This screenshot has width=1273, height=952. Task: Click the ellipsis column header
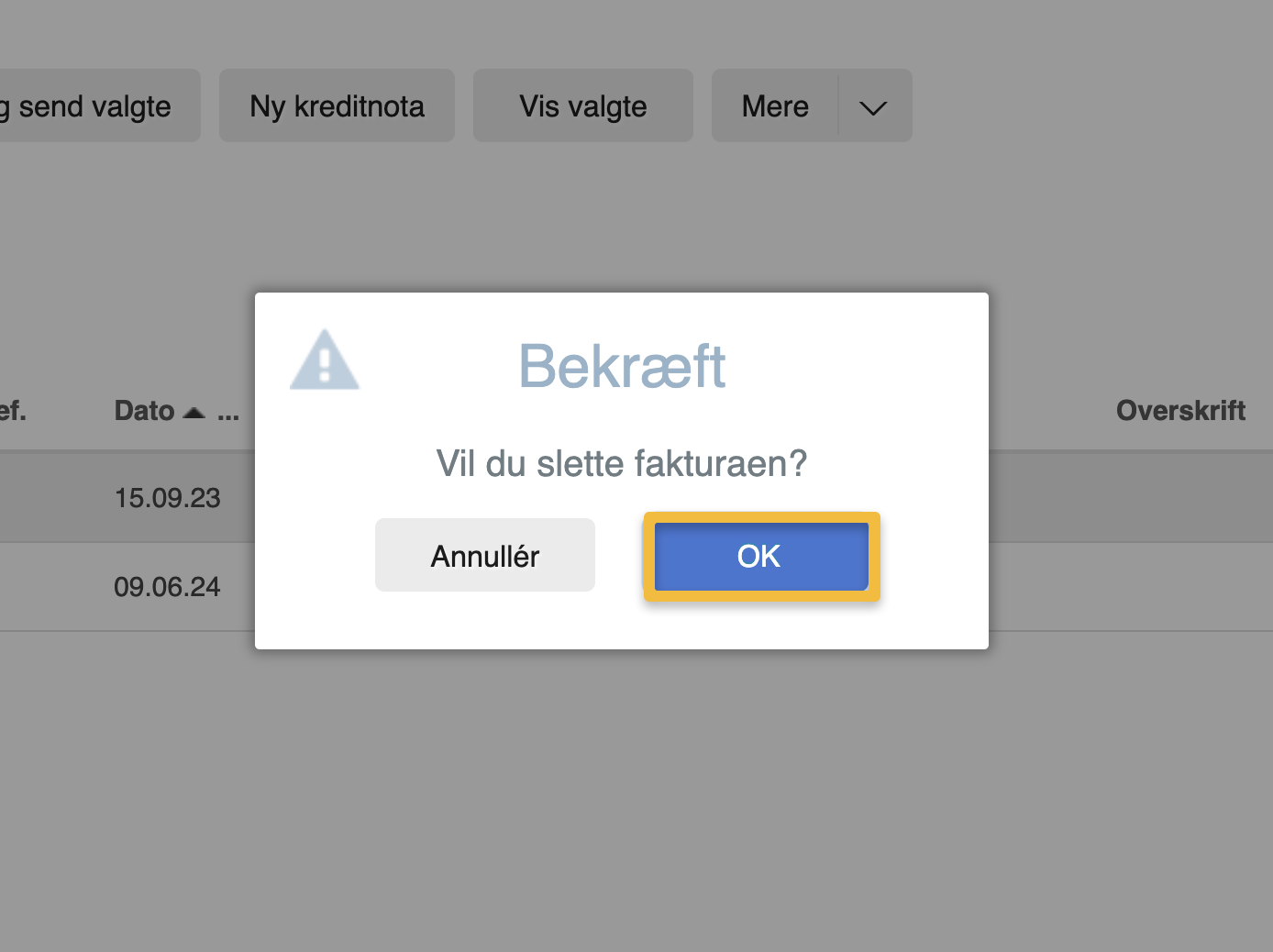pos(228,413)
